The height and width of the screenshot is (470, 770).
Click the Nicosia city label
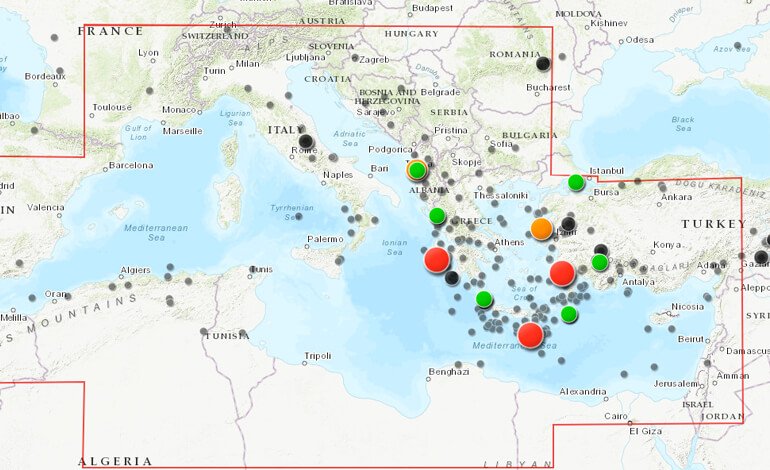[x=688, y=306]
